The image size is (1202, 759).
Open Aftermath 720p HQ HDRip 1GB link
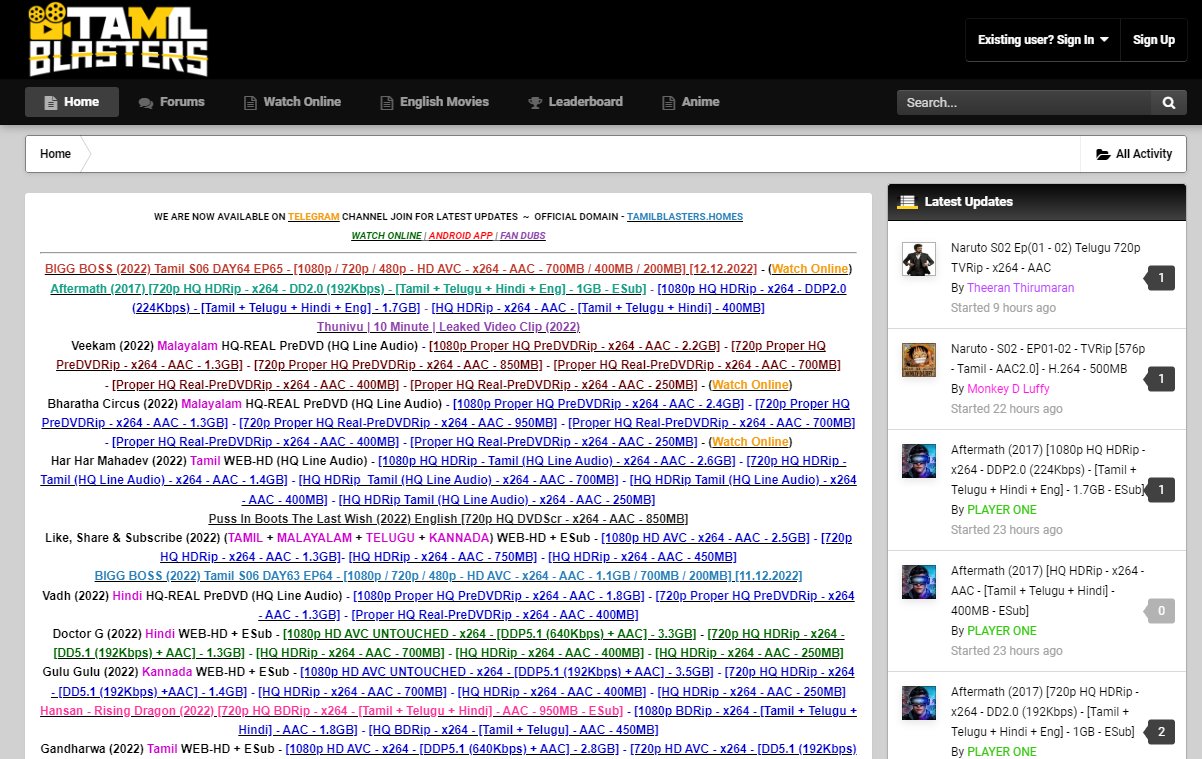[348, 288]
